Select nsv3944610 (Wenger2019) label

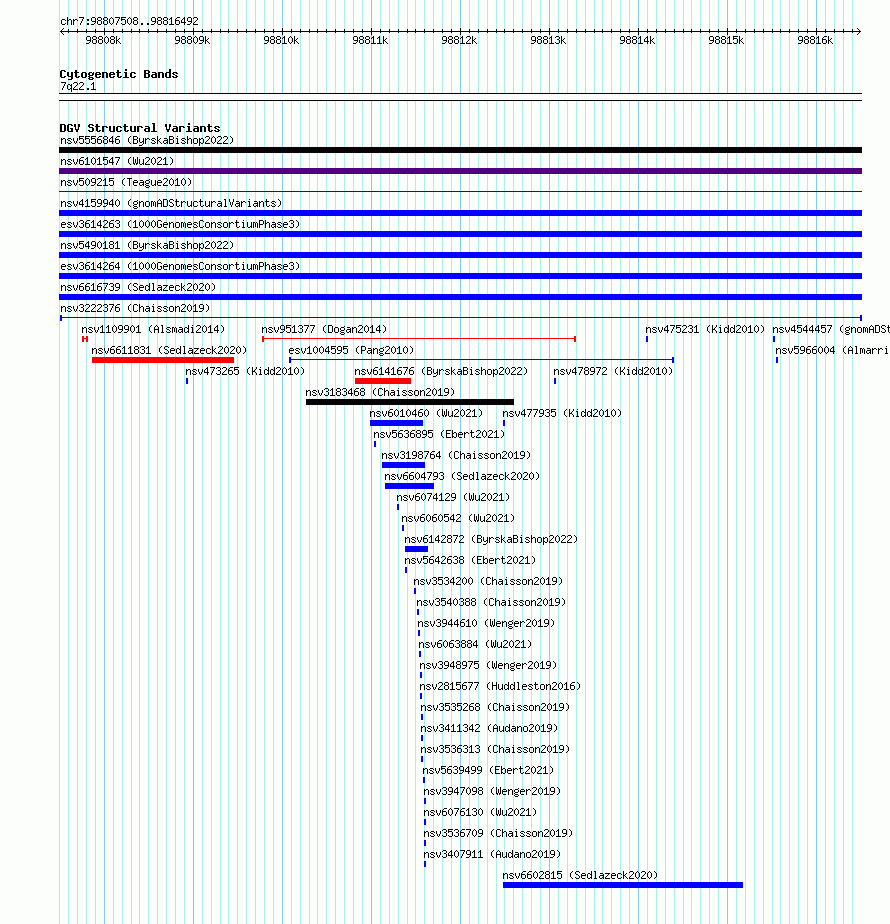click(x=486, y=623)
